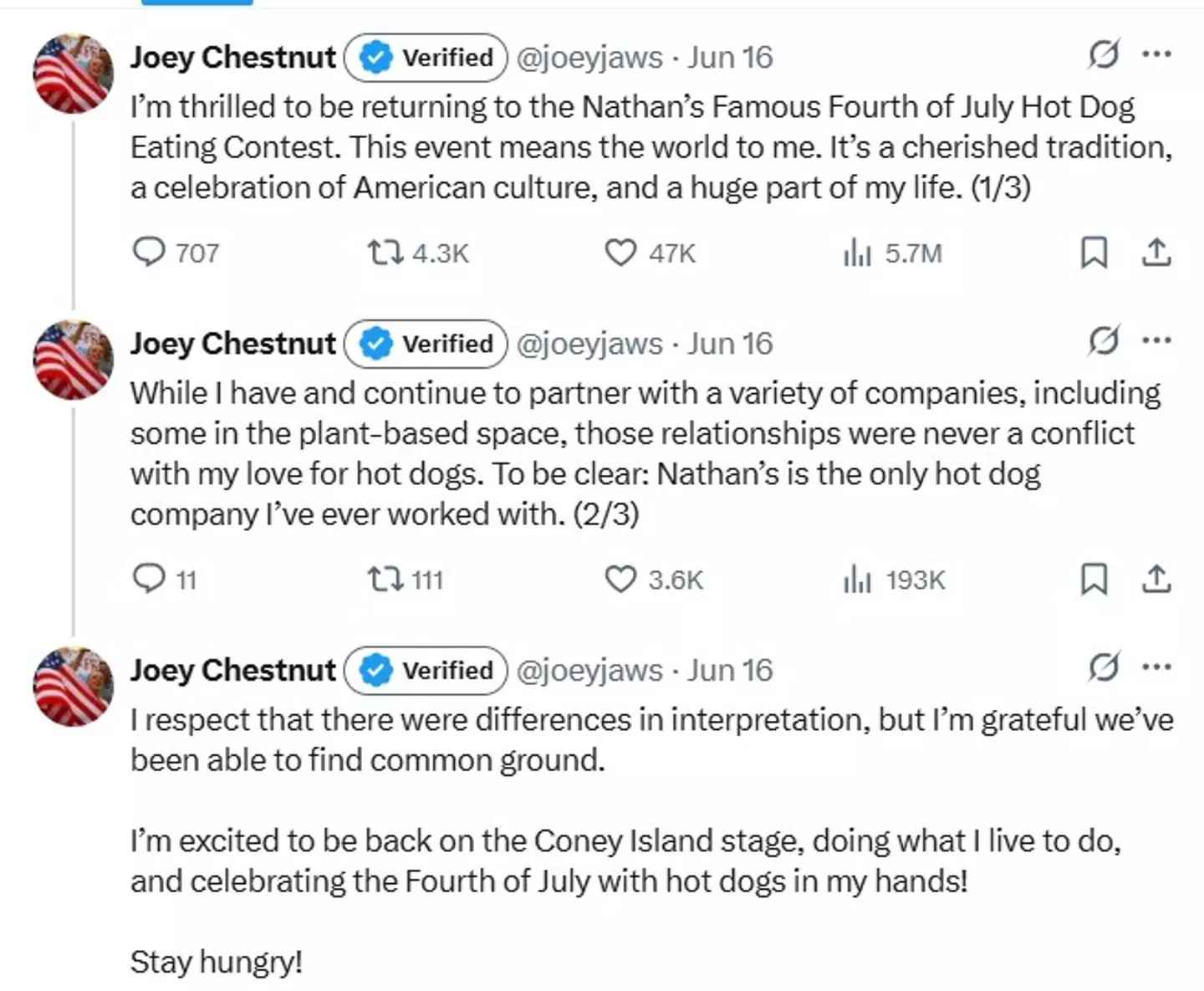Open the second tweet's three-dot more menu
1204x991 pixels.
tap(1156, 341)
